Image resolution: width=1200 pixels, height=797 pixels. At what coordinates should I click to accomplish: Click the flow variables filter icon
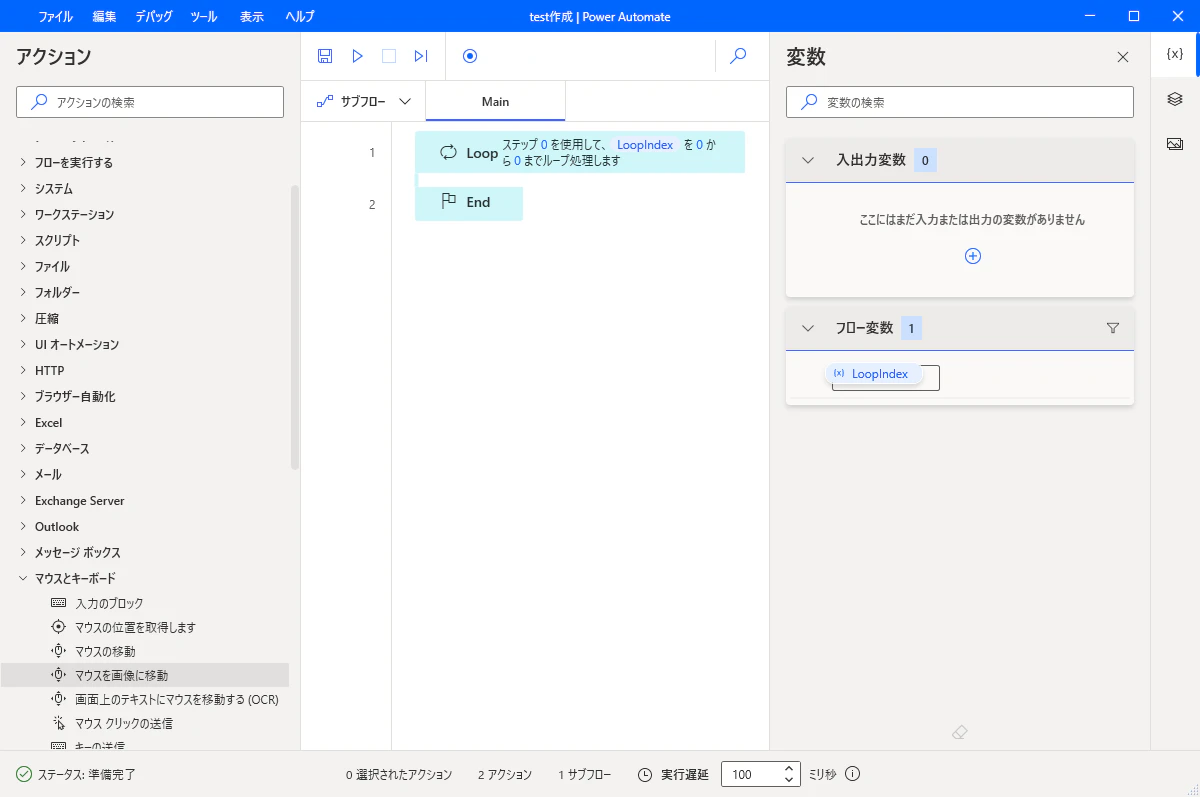tap(1113, 328)
